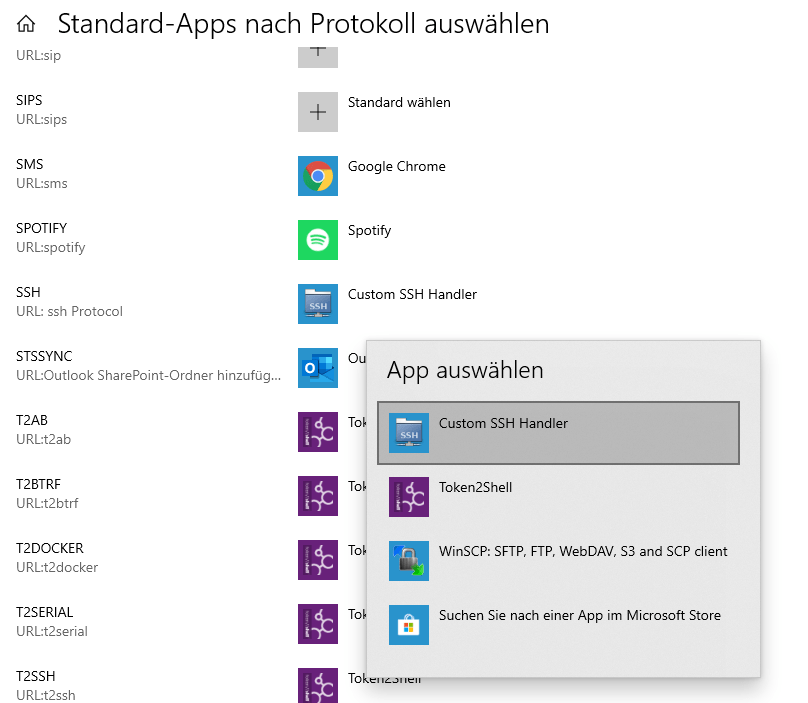808x703 pixels.
Task: Click T2BTRF protocol name
Action: click(x=38, y=484)
